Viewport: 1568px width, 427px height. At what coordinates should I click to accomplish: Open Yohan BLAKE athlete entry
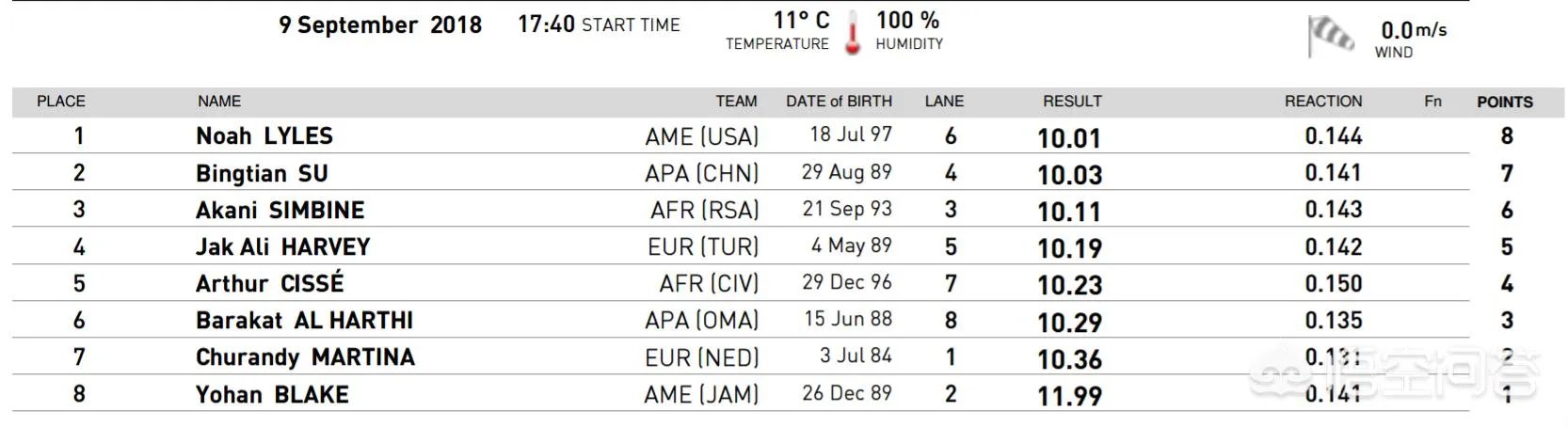272,395
